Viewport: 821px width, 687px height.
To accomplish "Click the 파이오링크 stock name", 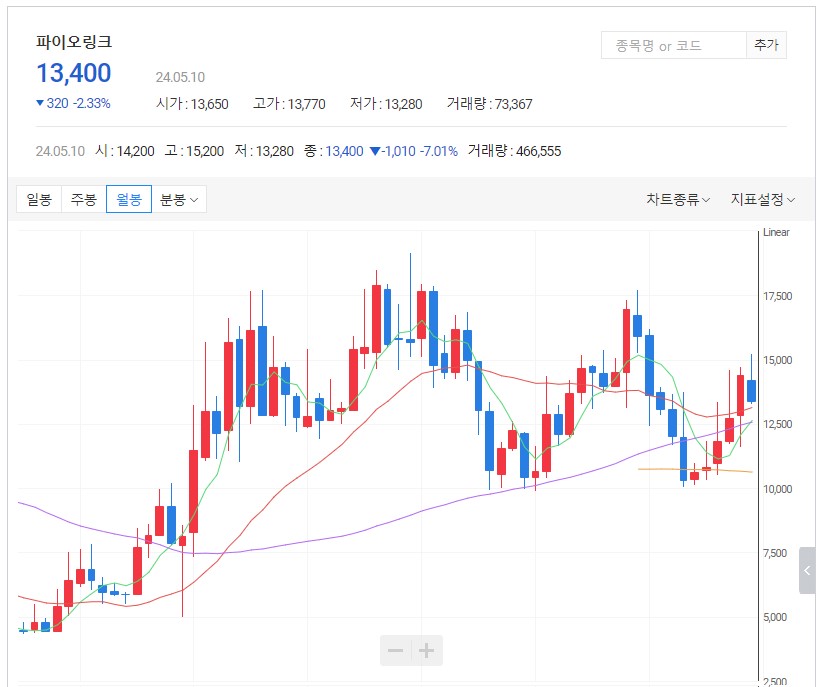I will point(74,42).
